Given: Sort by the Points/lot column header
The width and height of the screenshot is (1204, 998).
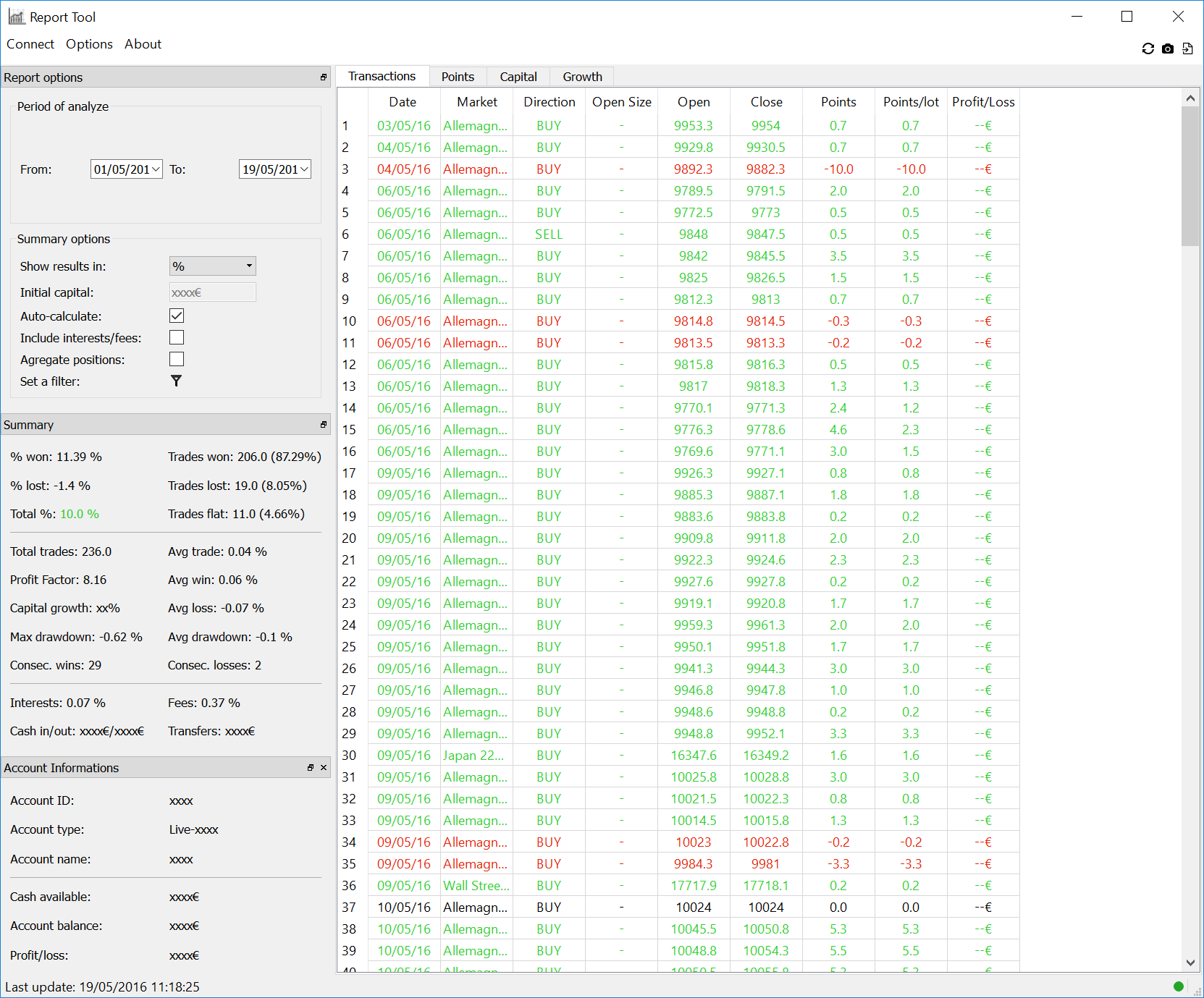Looking at the screenshot, I should (x=911, y=102).
